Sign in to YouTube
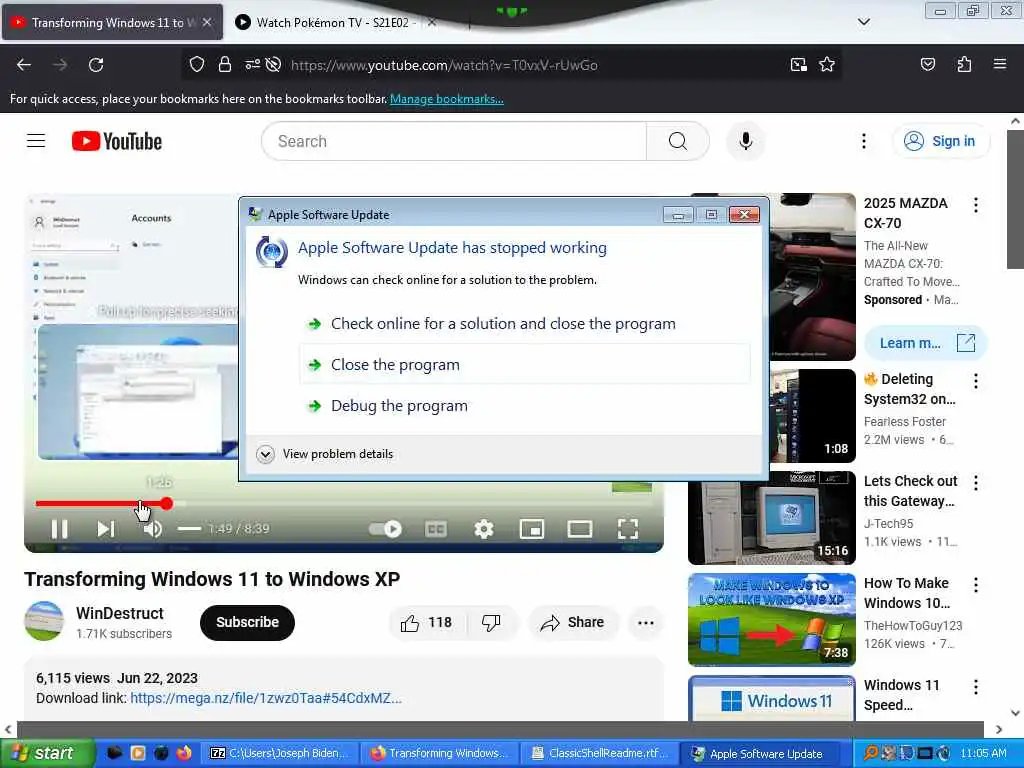 pyautogui.click(x=940, y=141)
